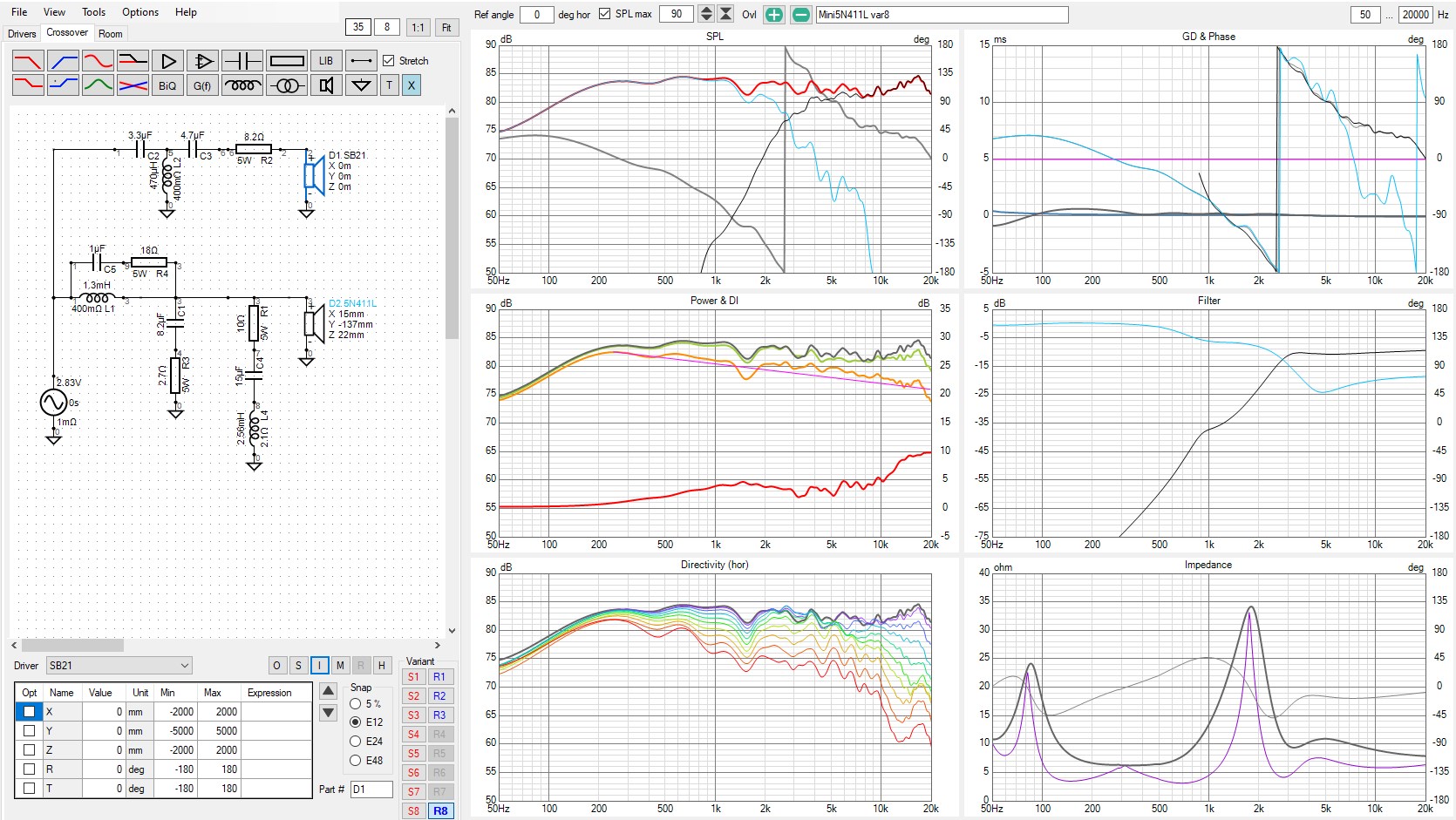
Task: Switch to the Room tab
Action: coord(111,34)
